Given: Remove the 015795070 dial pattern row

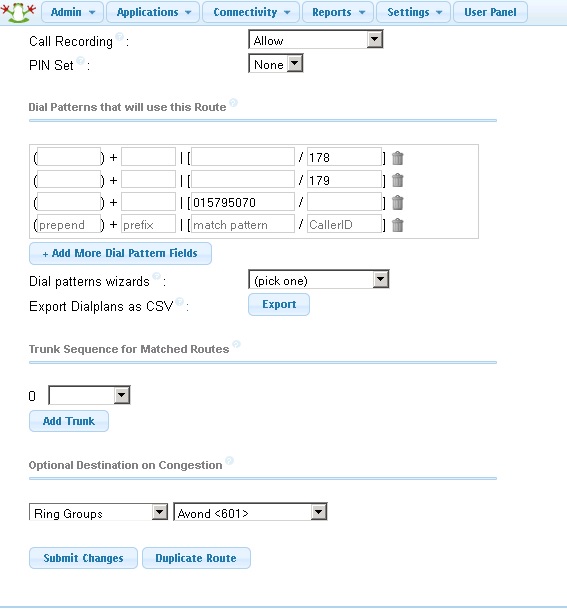Looking at the screenshot, I should pyautogui.click(x=397, y=203).
